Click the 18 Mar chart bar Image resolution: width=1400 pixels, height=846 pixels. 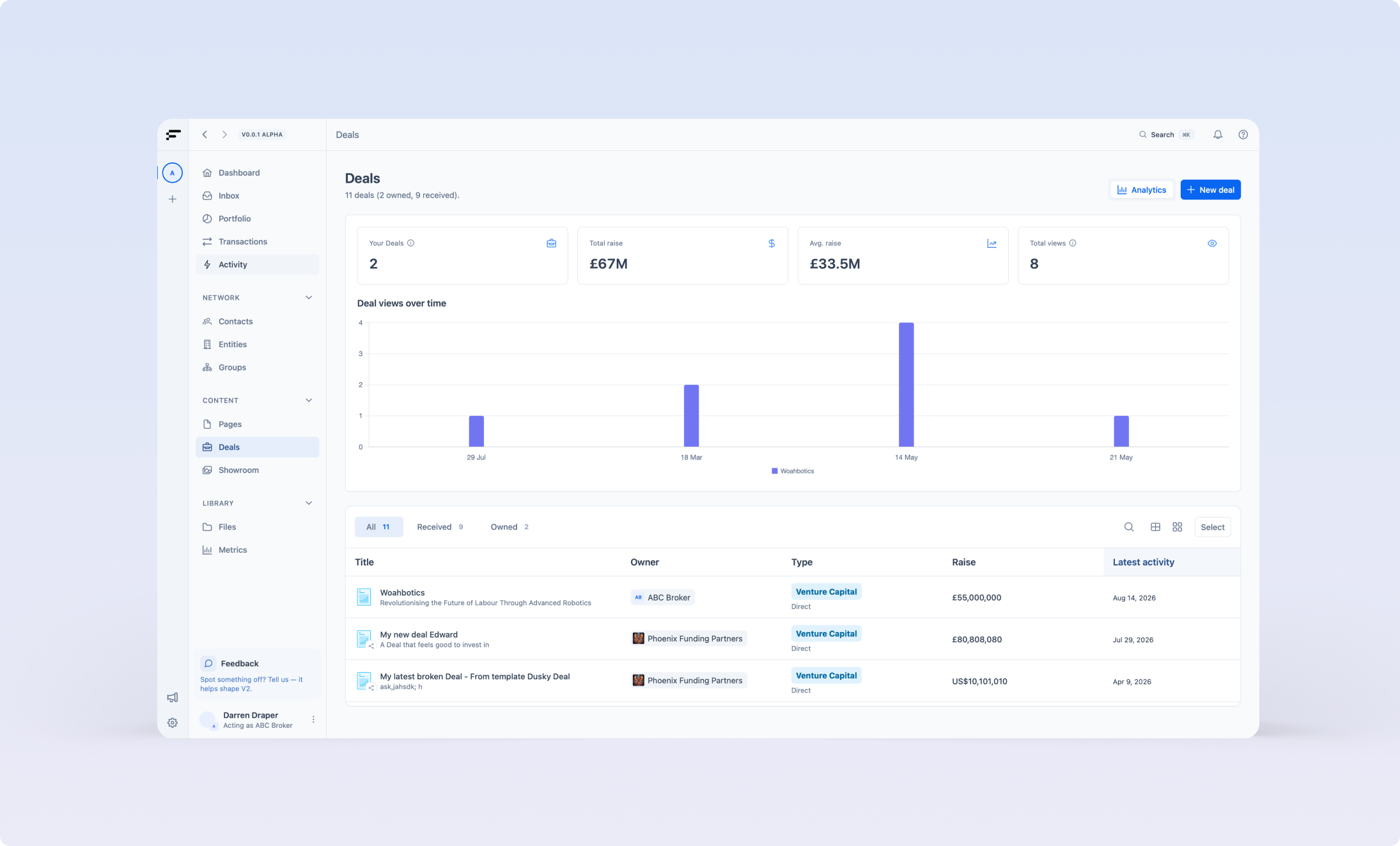pyautogui.click(x=691, y=416)
